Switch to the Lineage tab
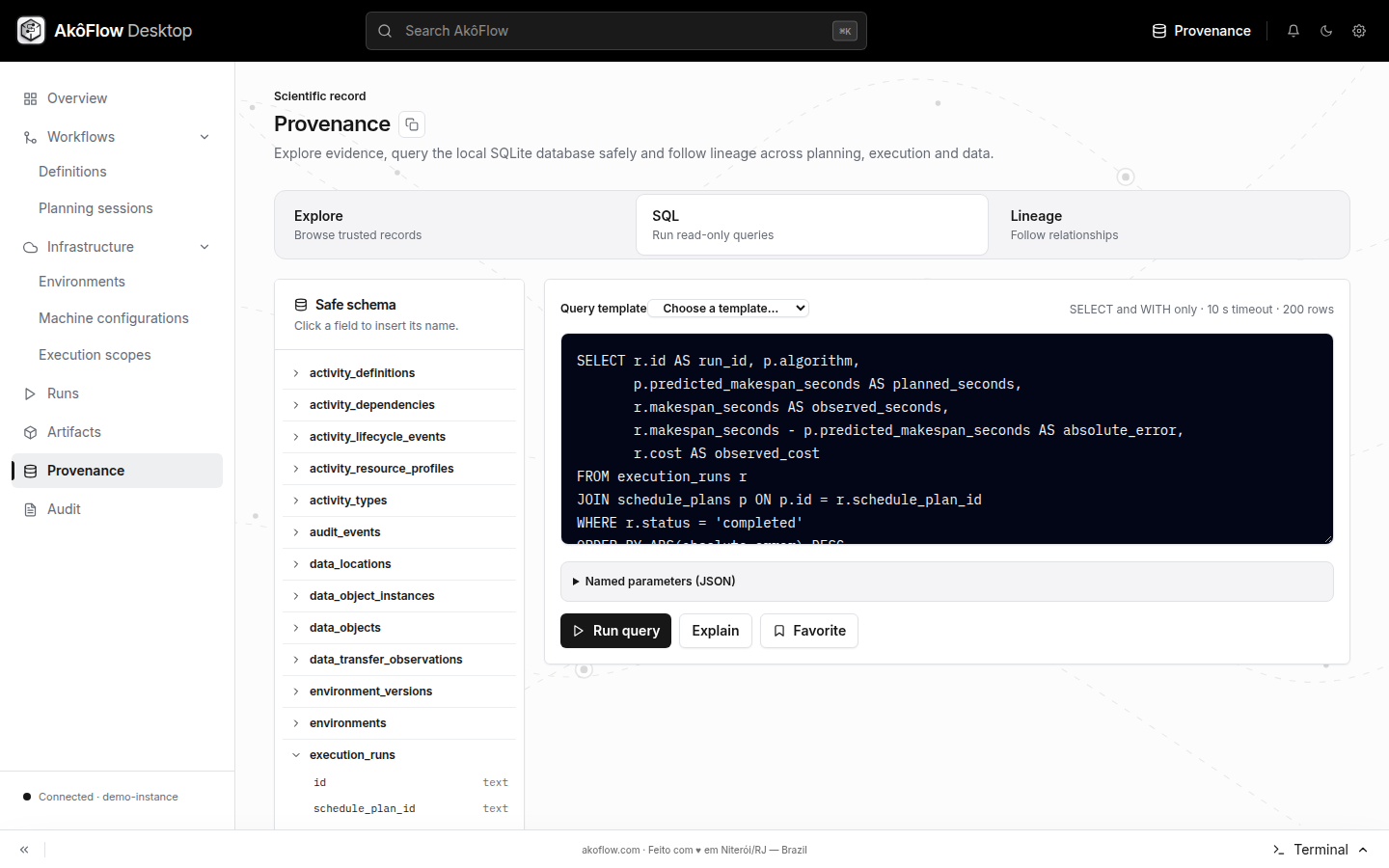This screenshot has height=868, width=1389. (x=1169, y=225)
